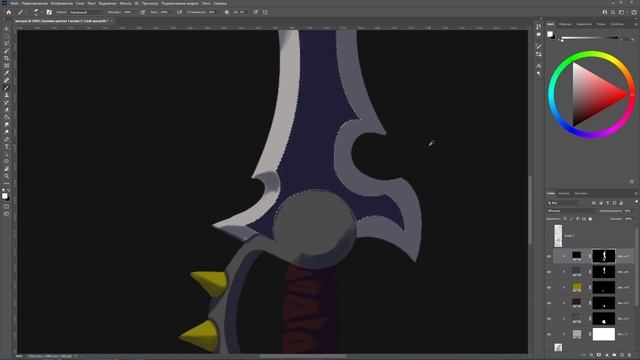Viewport: 640px width, 360px height.
Task: Open the brush preset picker dropdown
Action: [x=36, y=12]
